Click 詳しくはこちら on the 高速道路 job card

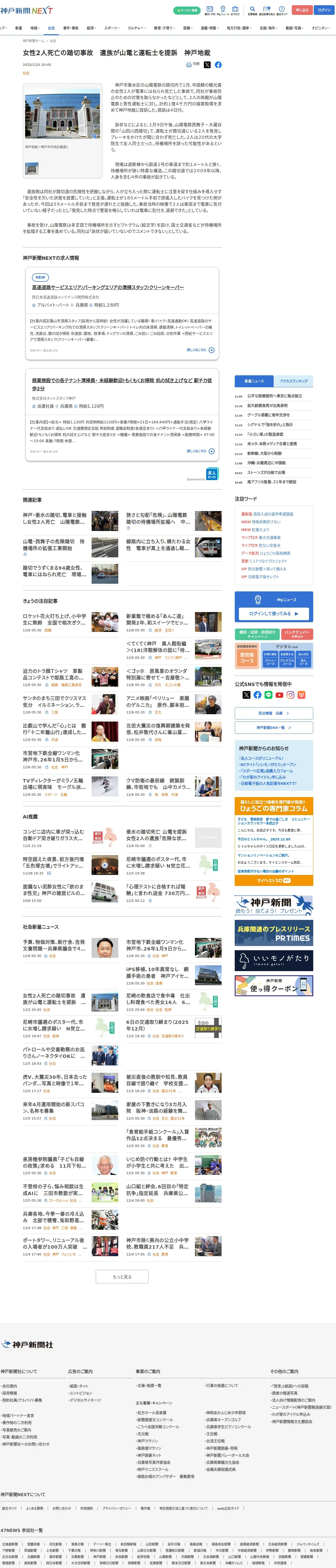click(201, 350)
